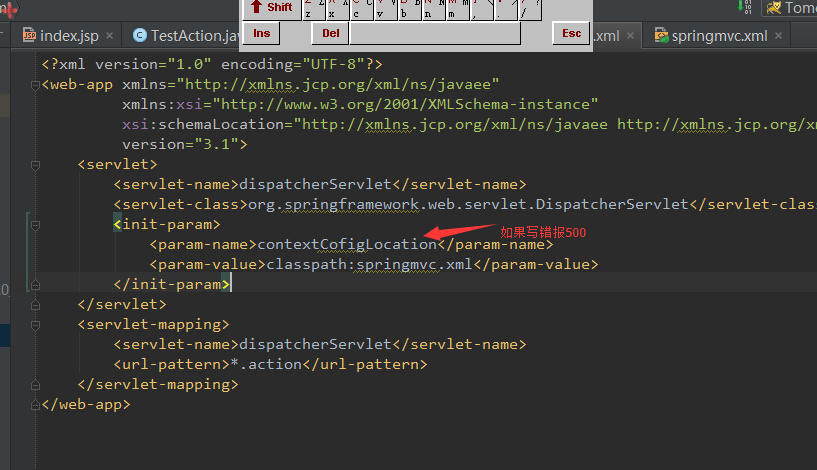Close the partially hidden .xml tab

tap(630, 35)
